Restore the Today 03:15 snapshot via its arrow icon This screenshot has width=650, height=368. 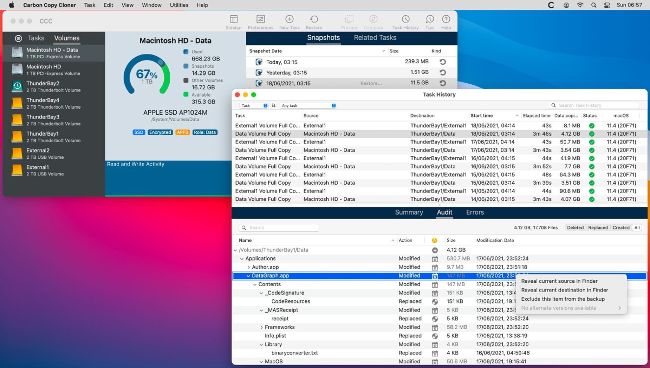pyautogui.click(x=443, y=62)
